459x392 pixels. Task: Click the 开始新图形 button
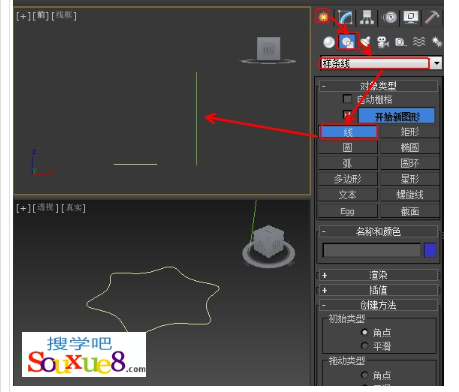397,116
